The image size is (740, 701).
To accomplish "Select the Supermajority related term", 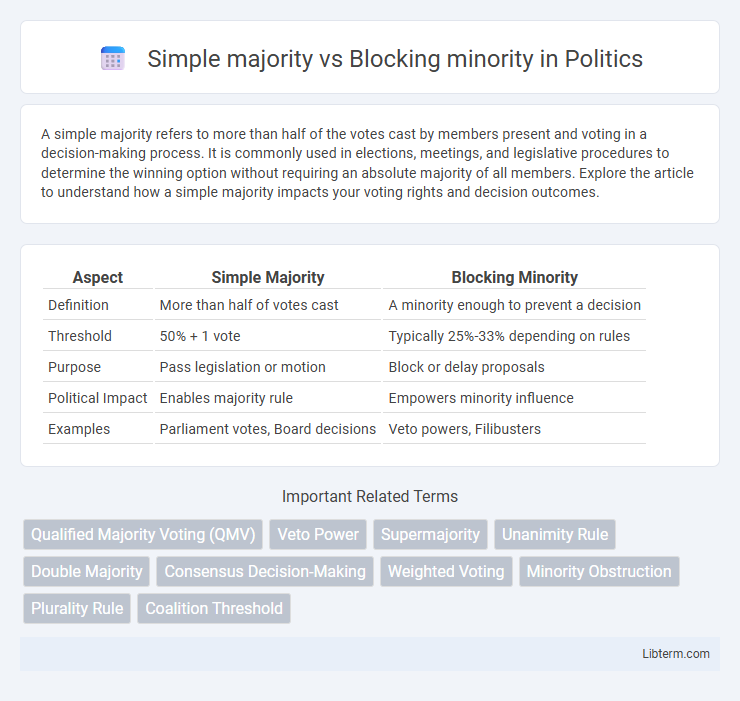I will point(430,534).
